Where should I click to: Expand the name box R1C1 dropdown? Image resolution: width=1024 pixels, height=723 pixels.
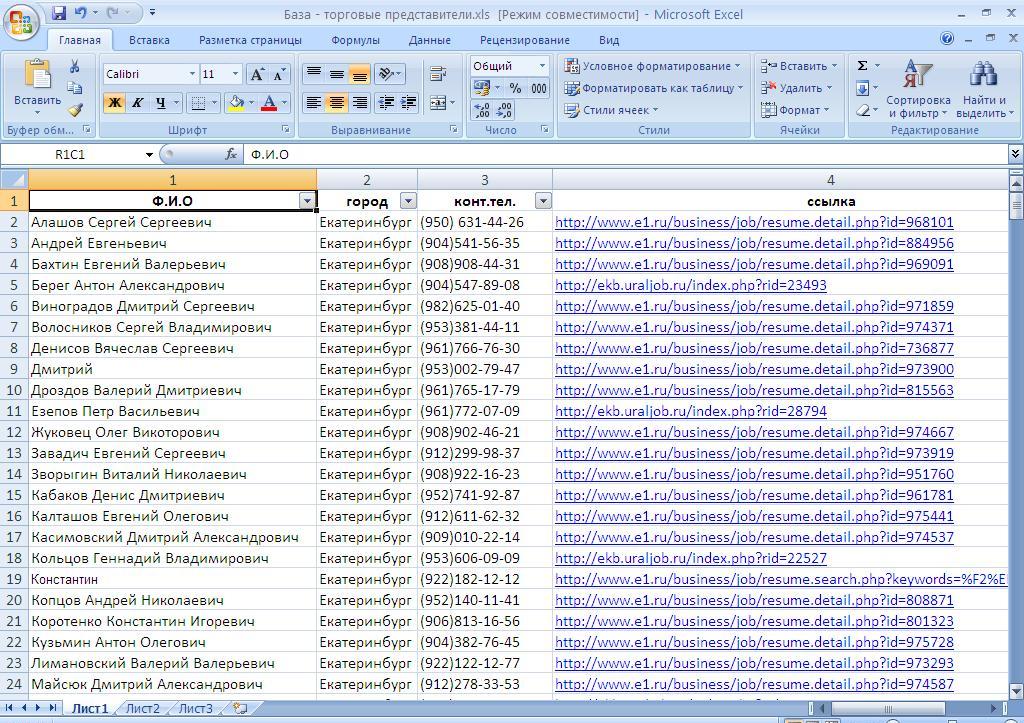pos(149,155)
